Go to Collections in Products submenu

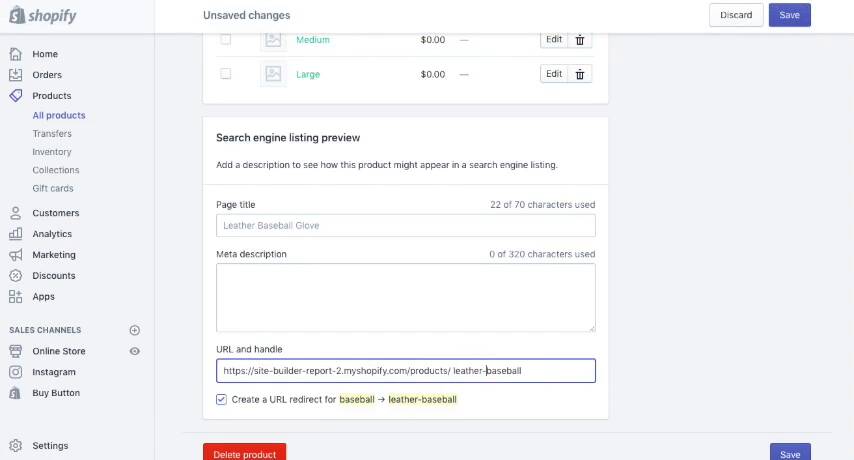click(56, 170)
